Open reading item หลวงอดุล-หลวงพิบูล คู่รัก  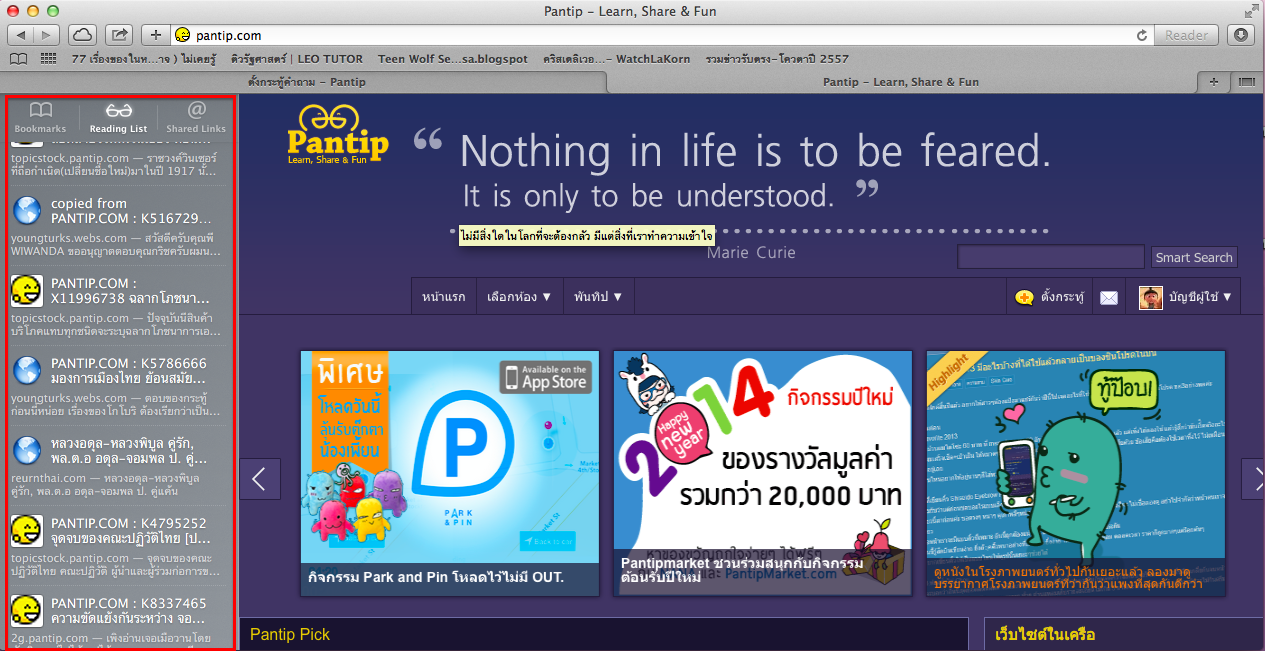pos(120,465)
